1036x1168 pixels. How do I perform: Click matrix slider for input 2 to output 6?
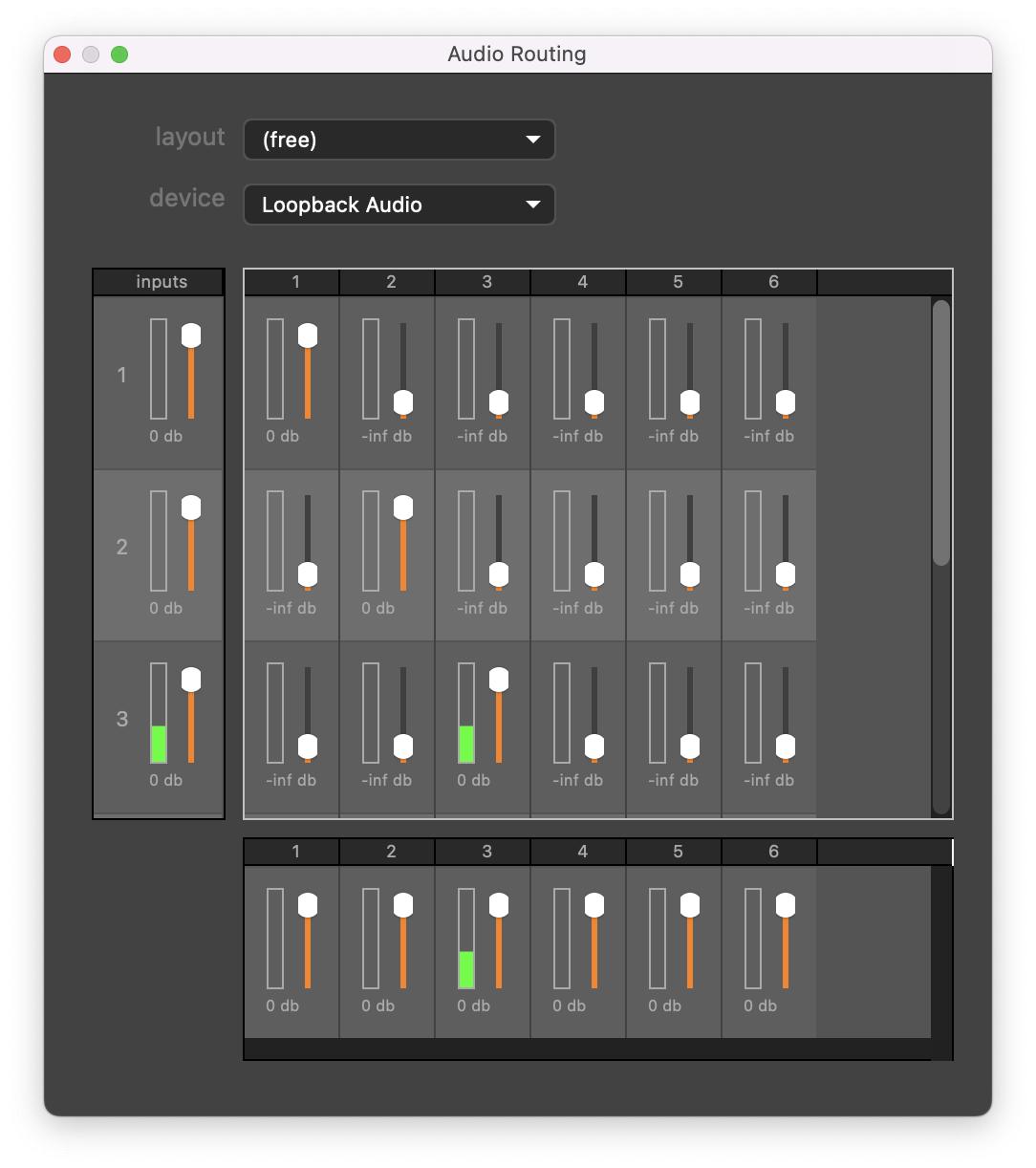[786, 574]
